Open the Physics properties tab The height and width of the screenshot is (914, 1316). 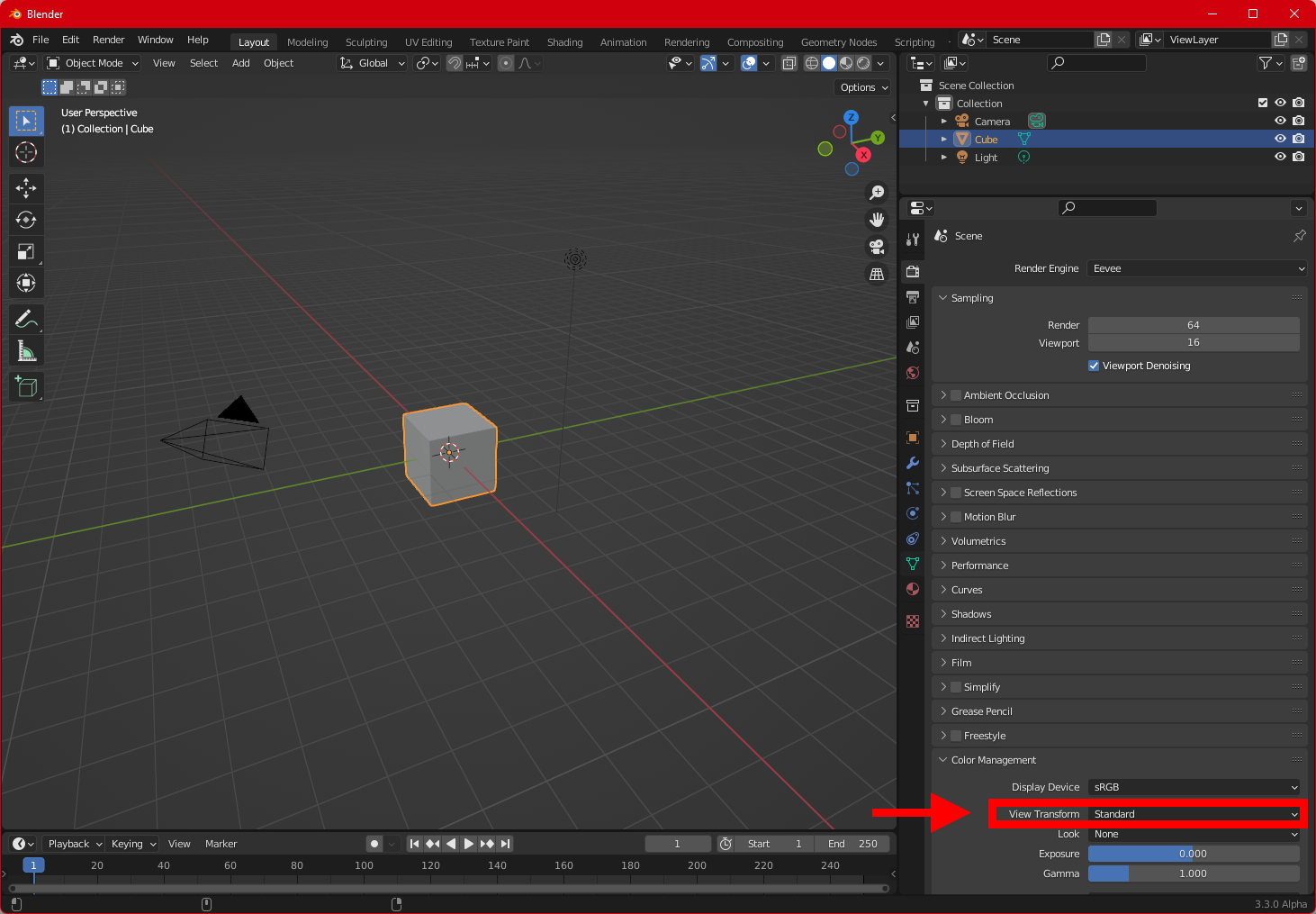tap(913, 513)
